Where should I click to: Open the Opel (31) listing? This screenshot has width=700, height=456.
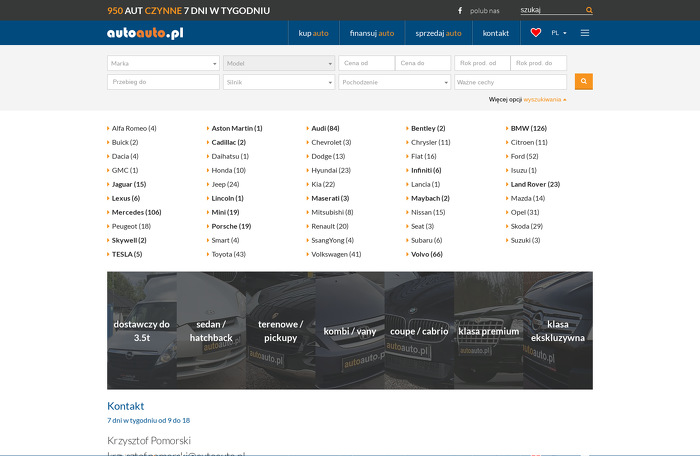pyautogui.click(x=525, y=212)
